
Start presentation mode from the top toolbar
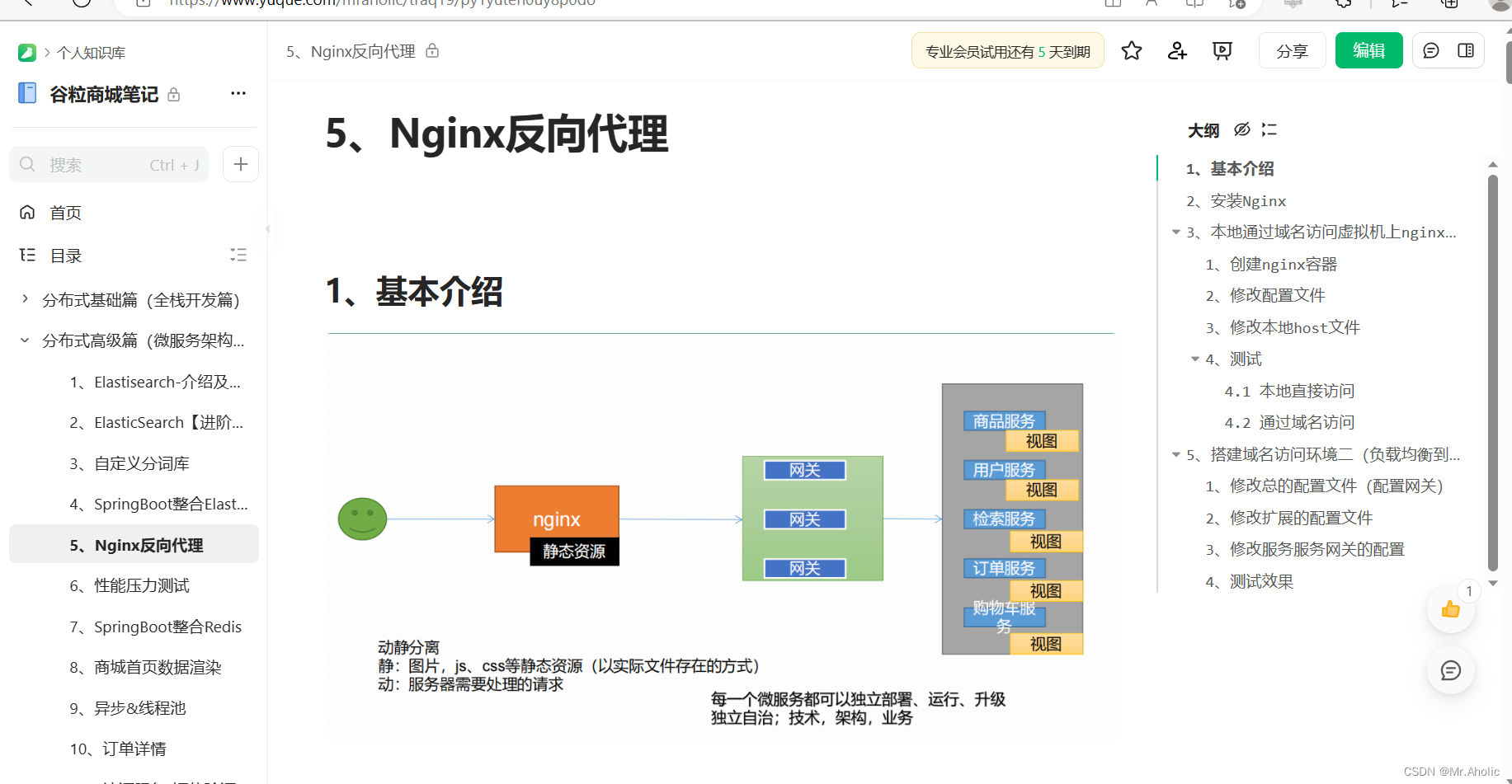coord(1222,50)
